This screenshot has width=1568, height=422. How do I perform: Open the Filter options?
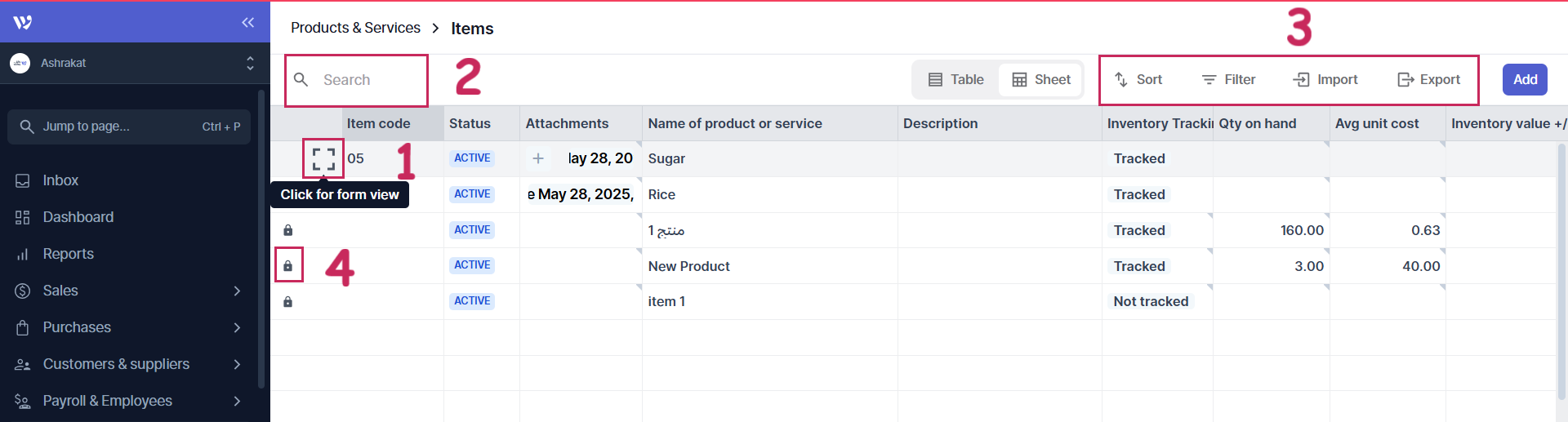coord(1228,80)
